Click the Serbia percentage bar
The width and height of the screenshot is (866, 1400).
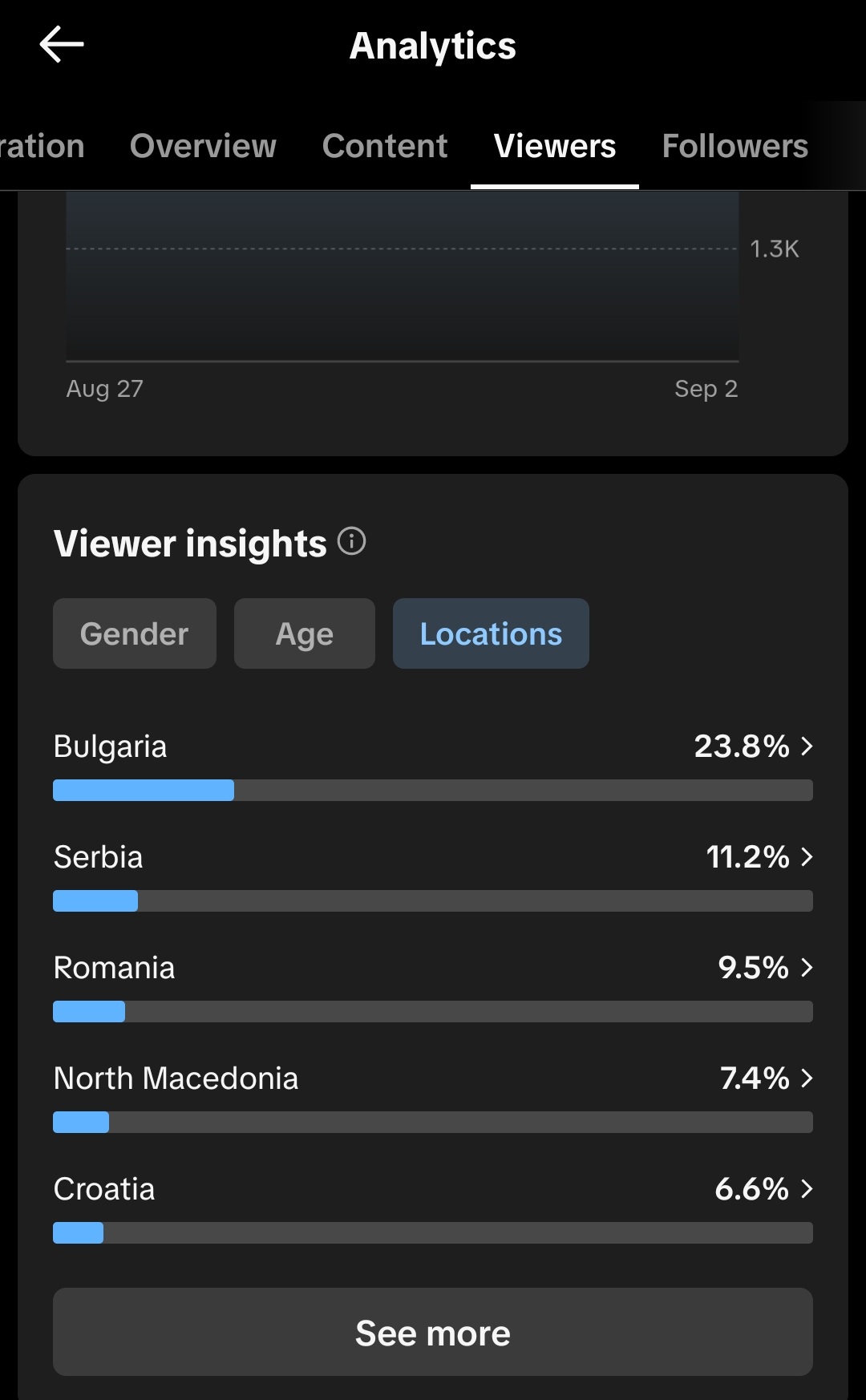pyautogui.click(x=433, y=900)
